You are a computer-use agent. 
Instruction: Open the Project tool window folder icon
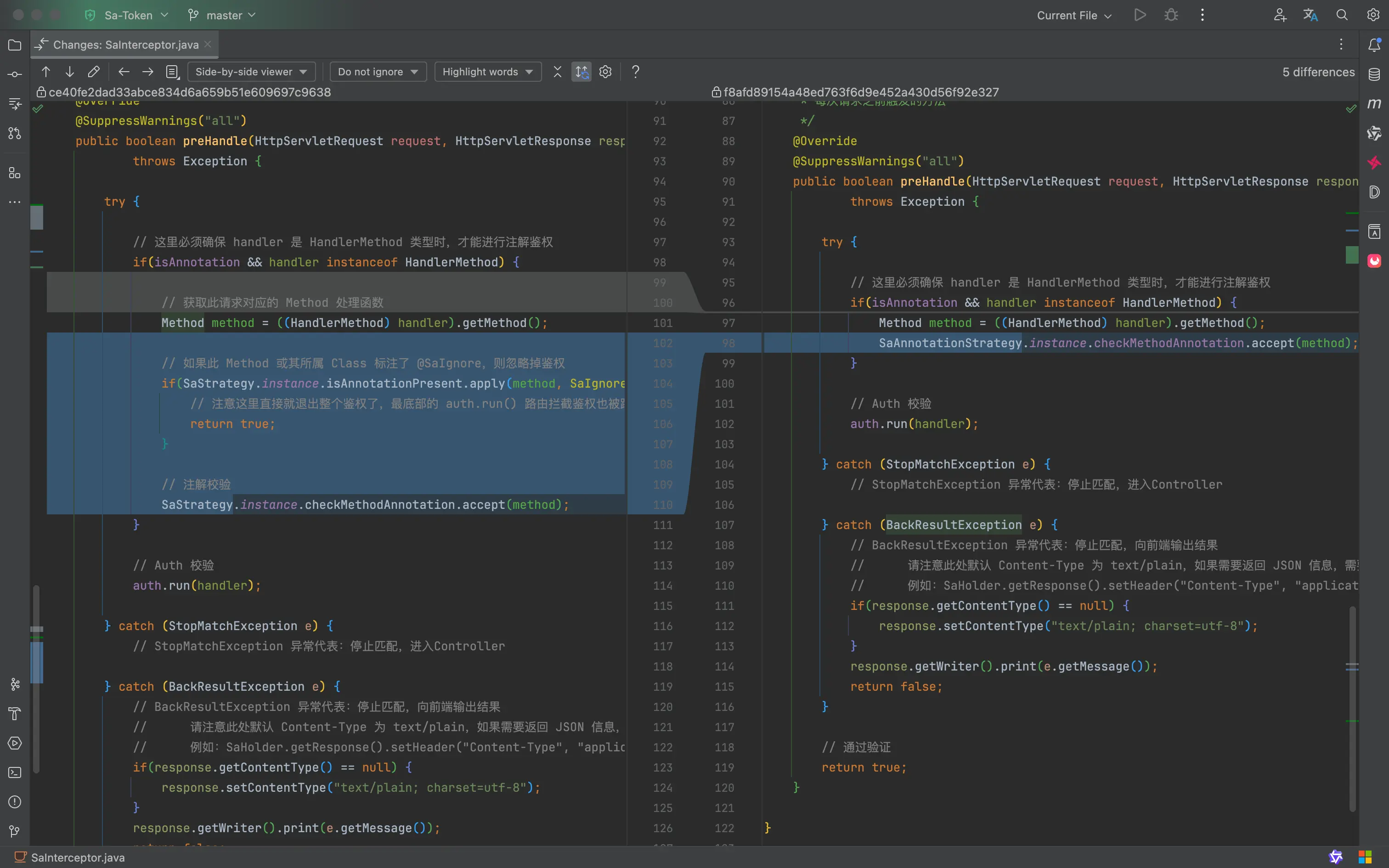coord(15,45)
